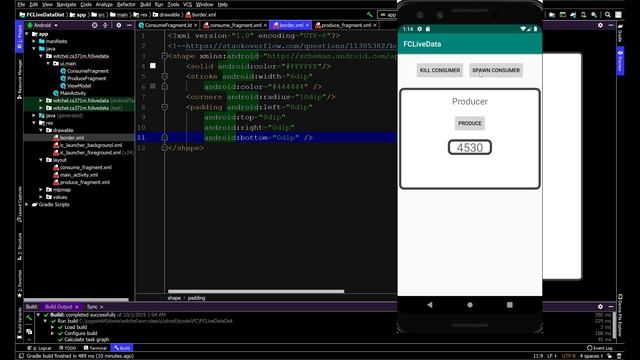Toggle Device File Explorer side tab
The width and height of the screenshot is (640, 360).
click(x=620, y=315)
